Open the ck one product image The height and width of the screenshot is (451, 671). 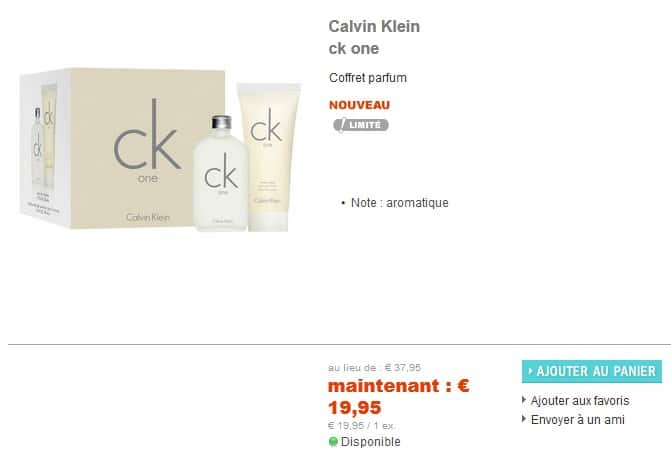(x=160, y=150)
